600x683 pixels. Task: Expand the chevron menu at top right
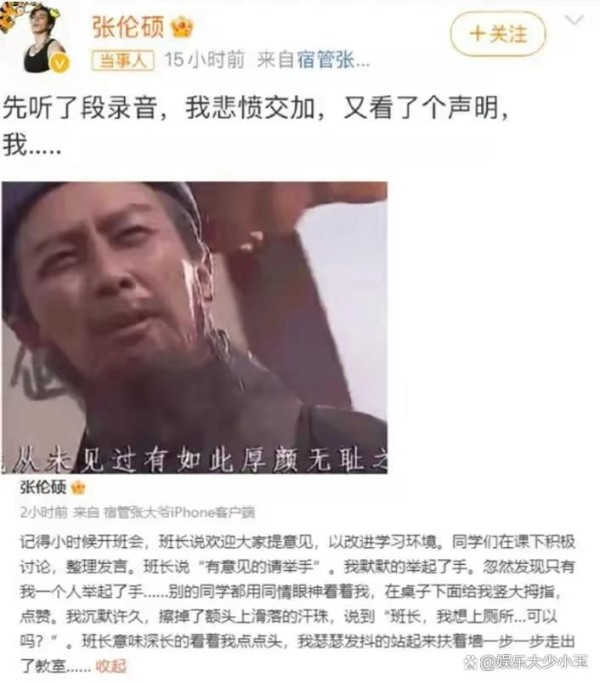pos(574,20)
